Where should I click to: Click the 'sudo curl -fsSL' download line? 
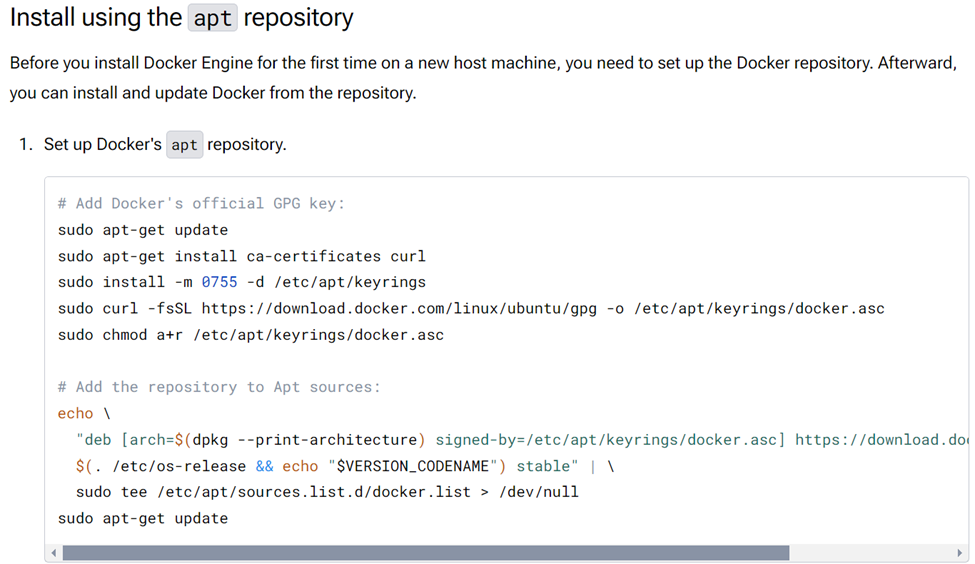(471, 308)
